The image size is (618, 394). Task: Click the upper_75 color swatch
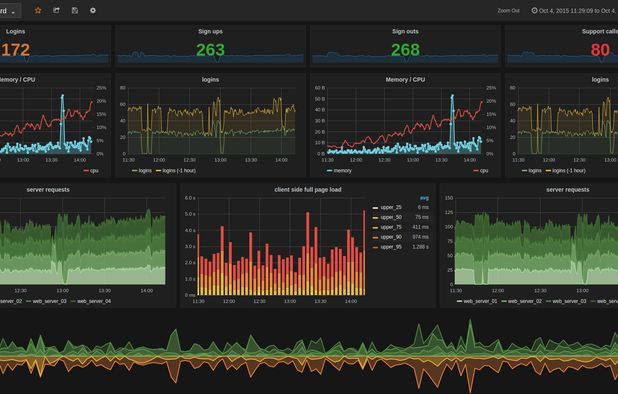375,227
